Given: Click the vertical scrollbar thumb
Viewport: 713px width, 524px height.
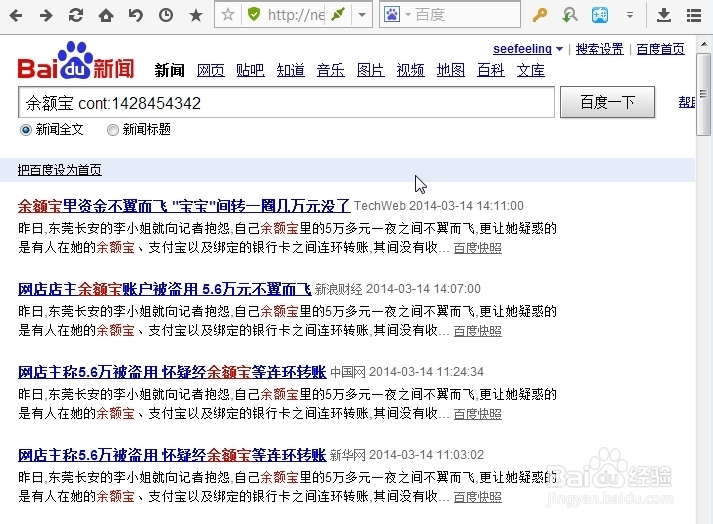Looking at the screenshot, I should pyautogui.click(x=703, y=94).
